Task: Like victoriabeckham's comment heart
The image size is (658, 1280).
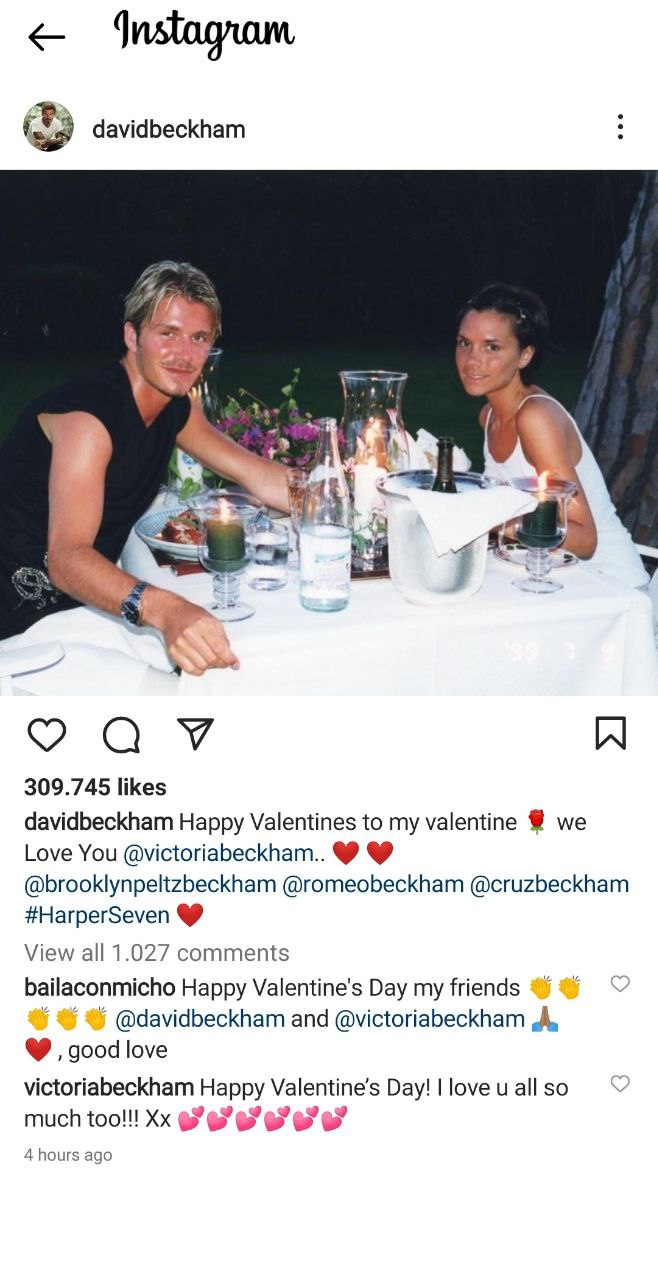Action: 620,1083
